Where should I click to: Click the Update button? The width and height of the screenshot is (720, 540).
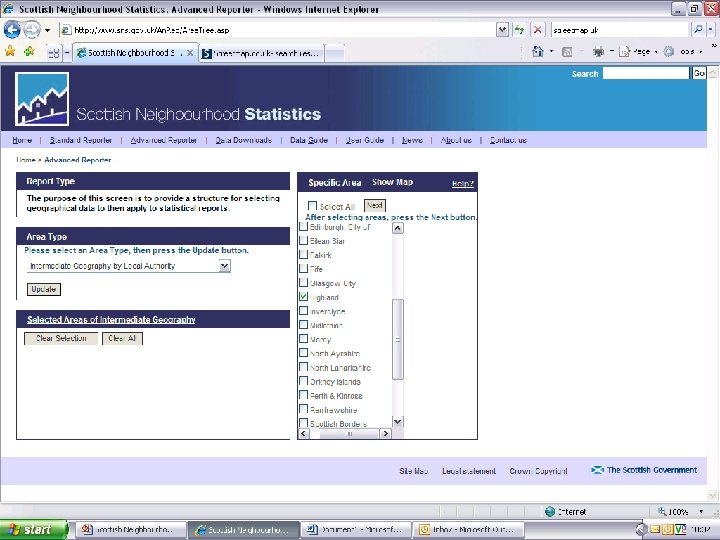click(x=44, y=289)
